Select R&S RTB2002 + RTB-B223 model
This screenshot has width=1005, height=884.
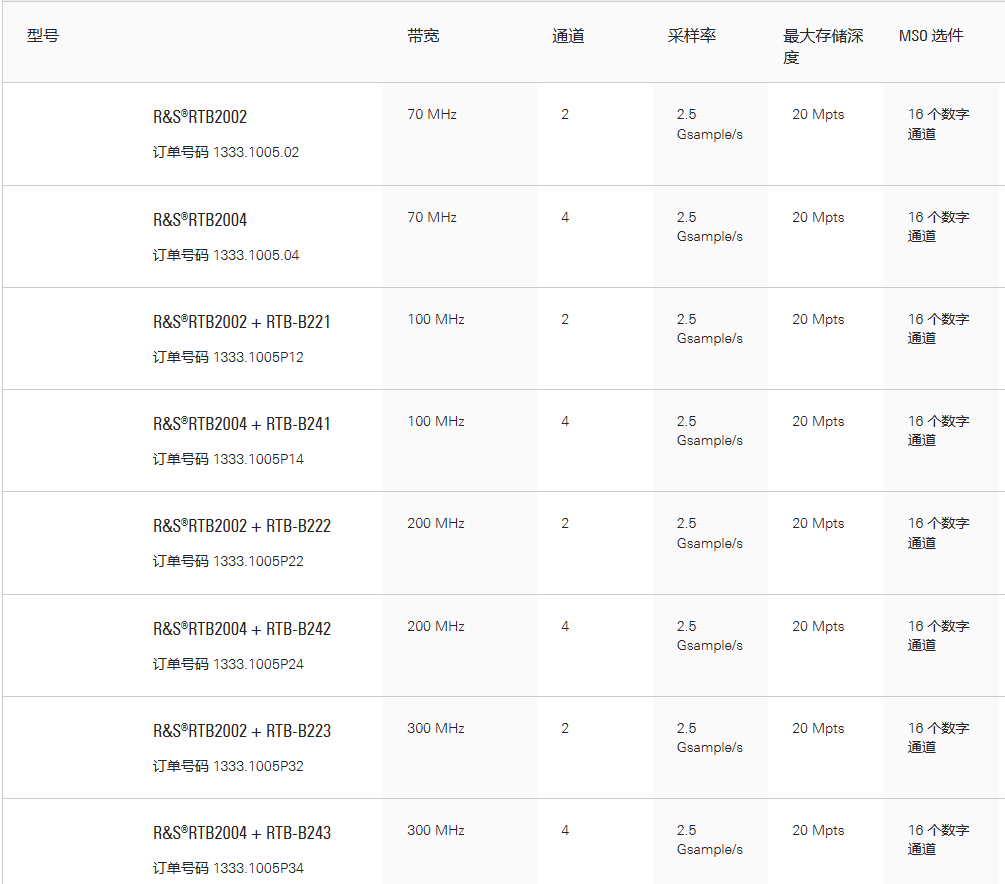242,731
